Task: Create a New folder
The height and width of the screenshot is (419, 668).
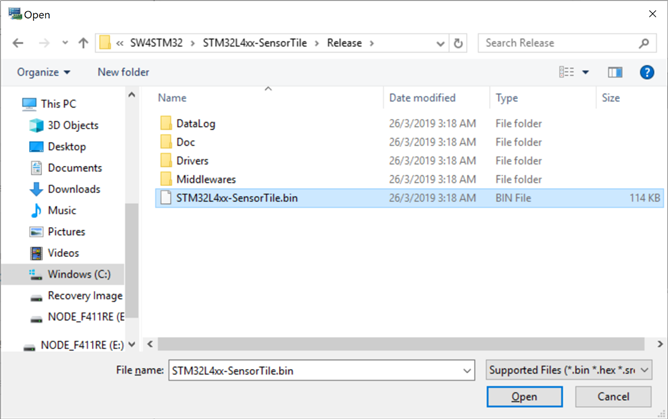Action: pos(123,72)
